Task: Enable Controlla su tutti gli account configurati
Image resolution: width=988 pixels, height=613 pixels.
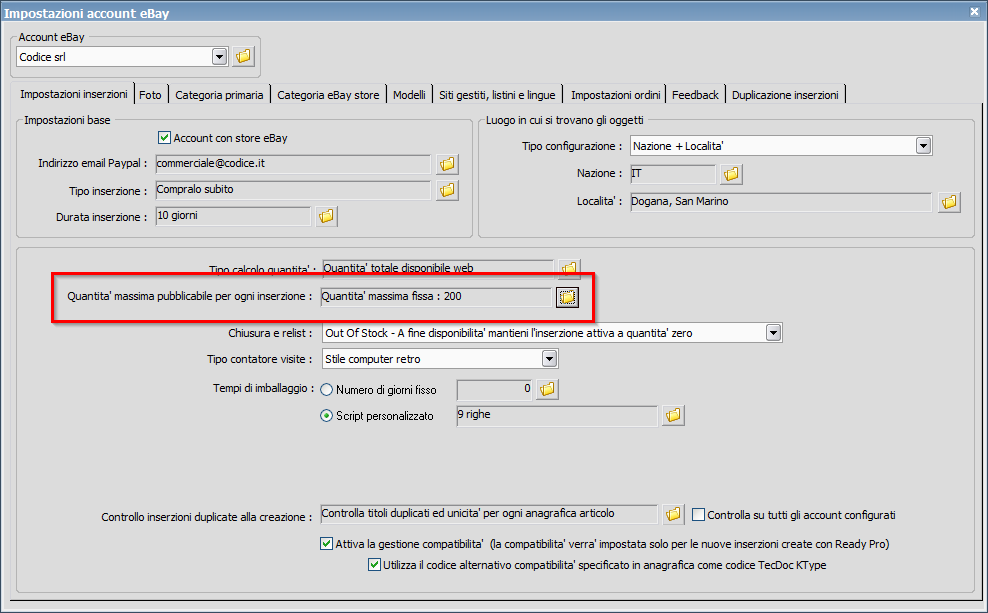Action: (698, 515)
